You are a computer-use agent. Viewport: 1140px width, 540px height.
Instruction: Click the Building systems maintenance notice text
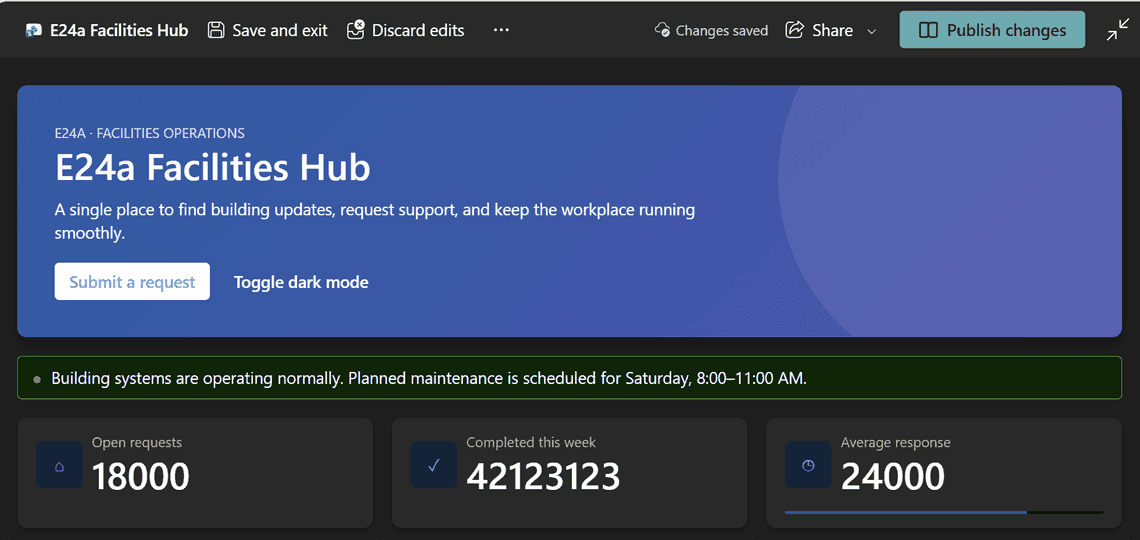429,378
